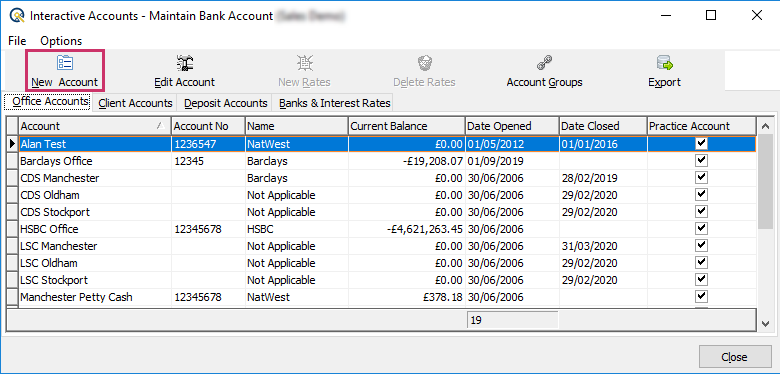The height and width of the screenshot is (374, 780).
Task: Toggle Practice Account checkbox for LSC Oldham
Action: [x=701, y=262]
